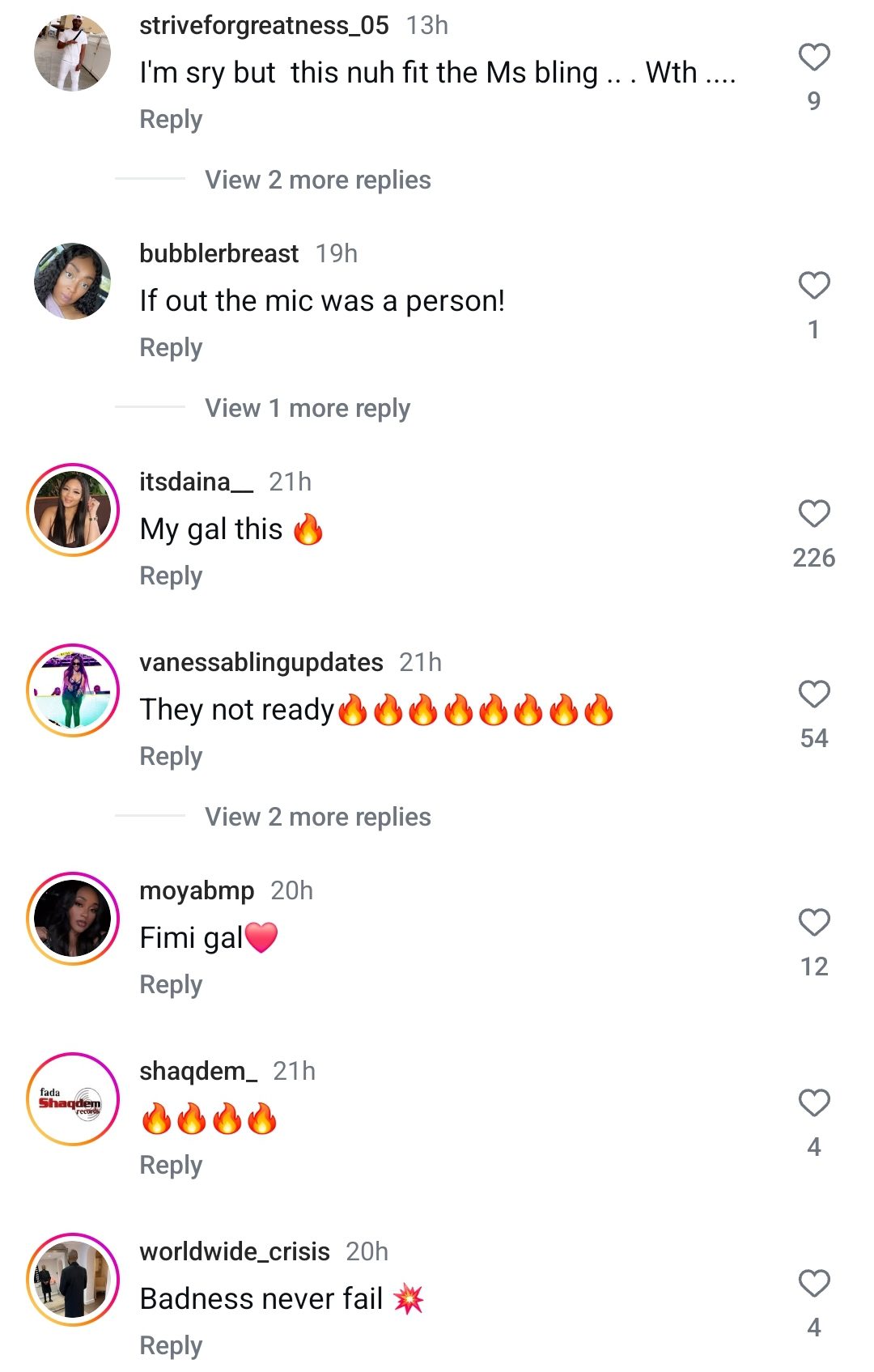Open striveforgreatness_05's profile picture
The height and width of the screenshot is (1372, 874).
pos(73,53)
